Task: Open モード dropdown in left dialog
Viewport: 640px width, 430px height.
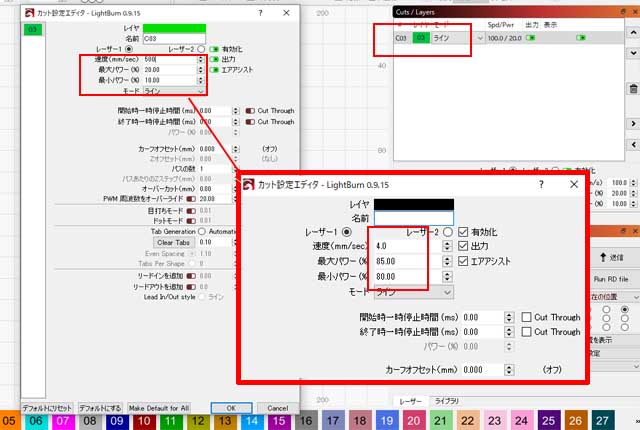Action: tap(174, 91)
